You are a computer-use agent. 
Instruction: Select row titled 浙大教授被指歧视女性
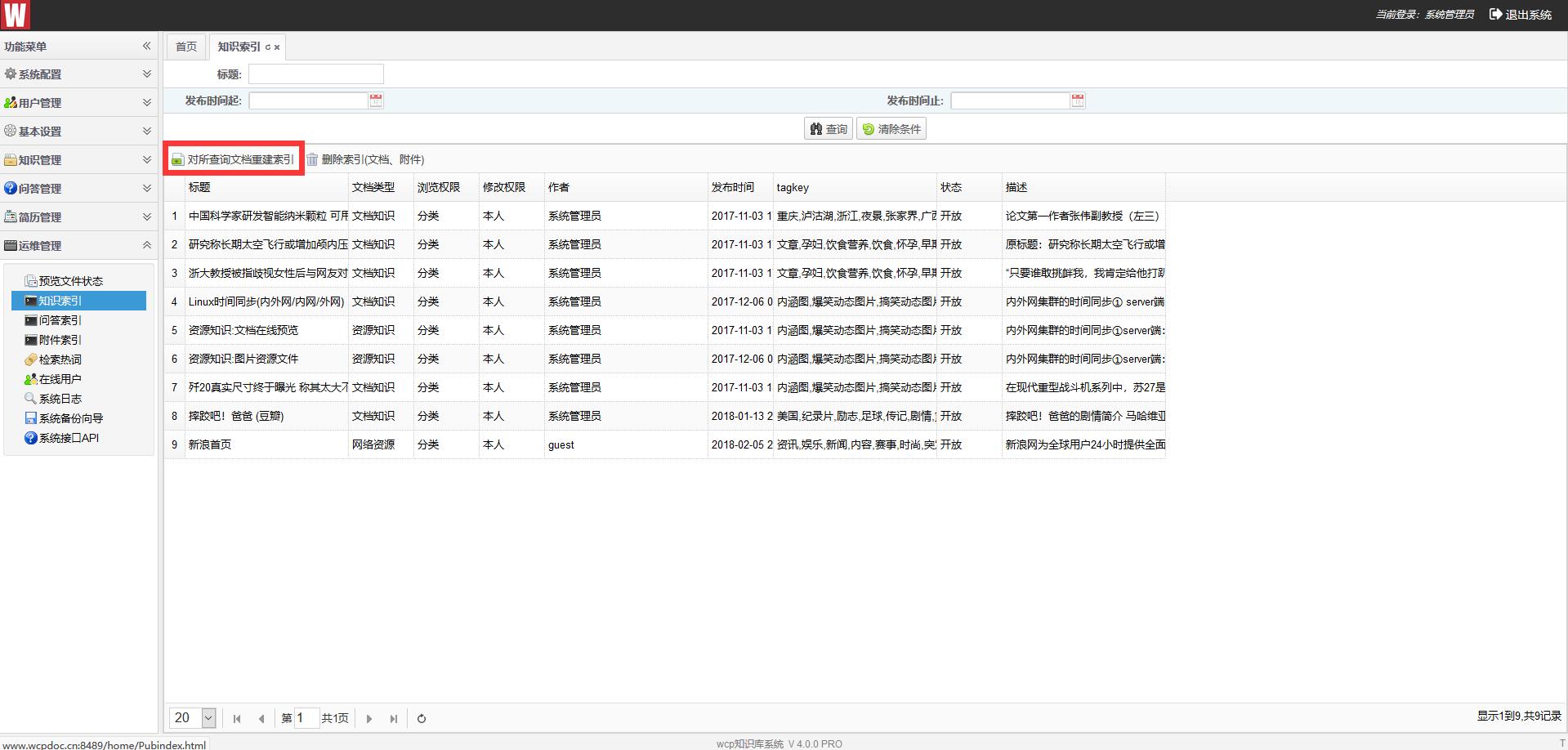pyautogui.click(x=664, y=273)
